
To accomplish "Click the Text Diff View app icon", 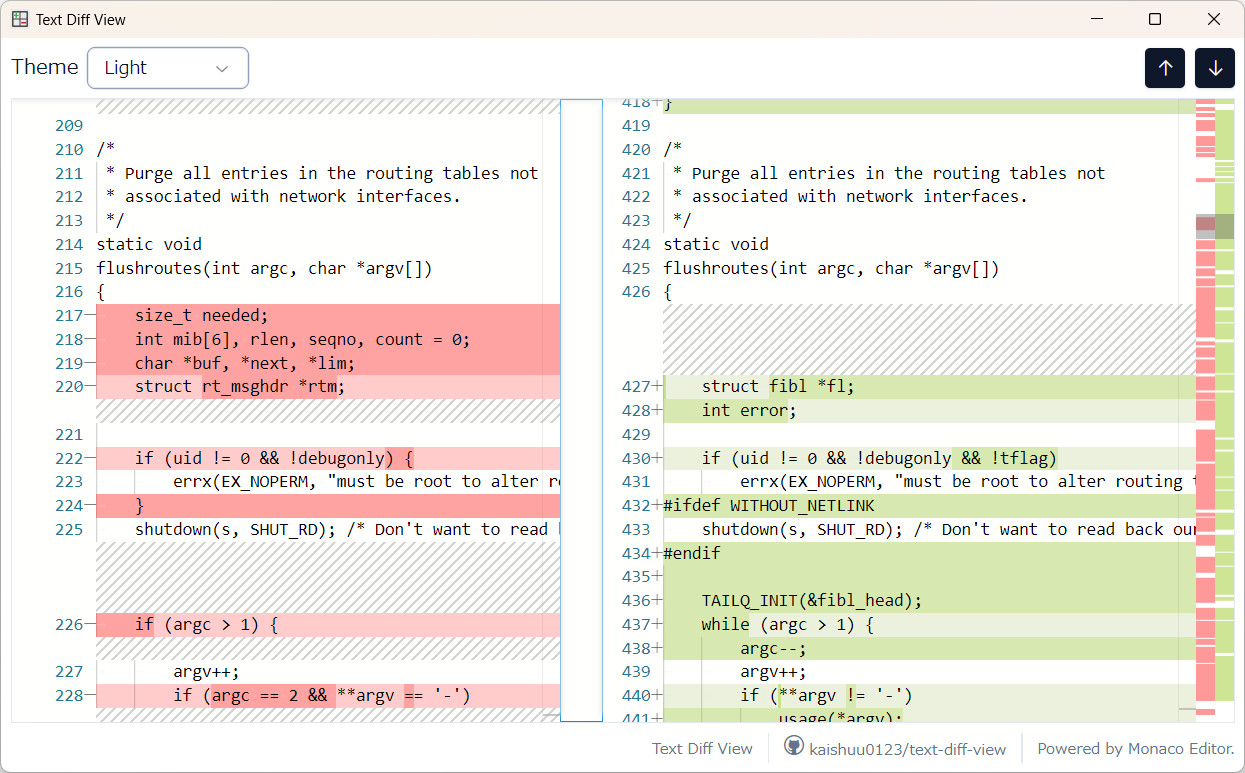I will 20,19.
